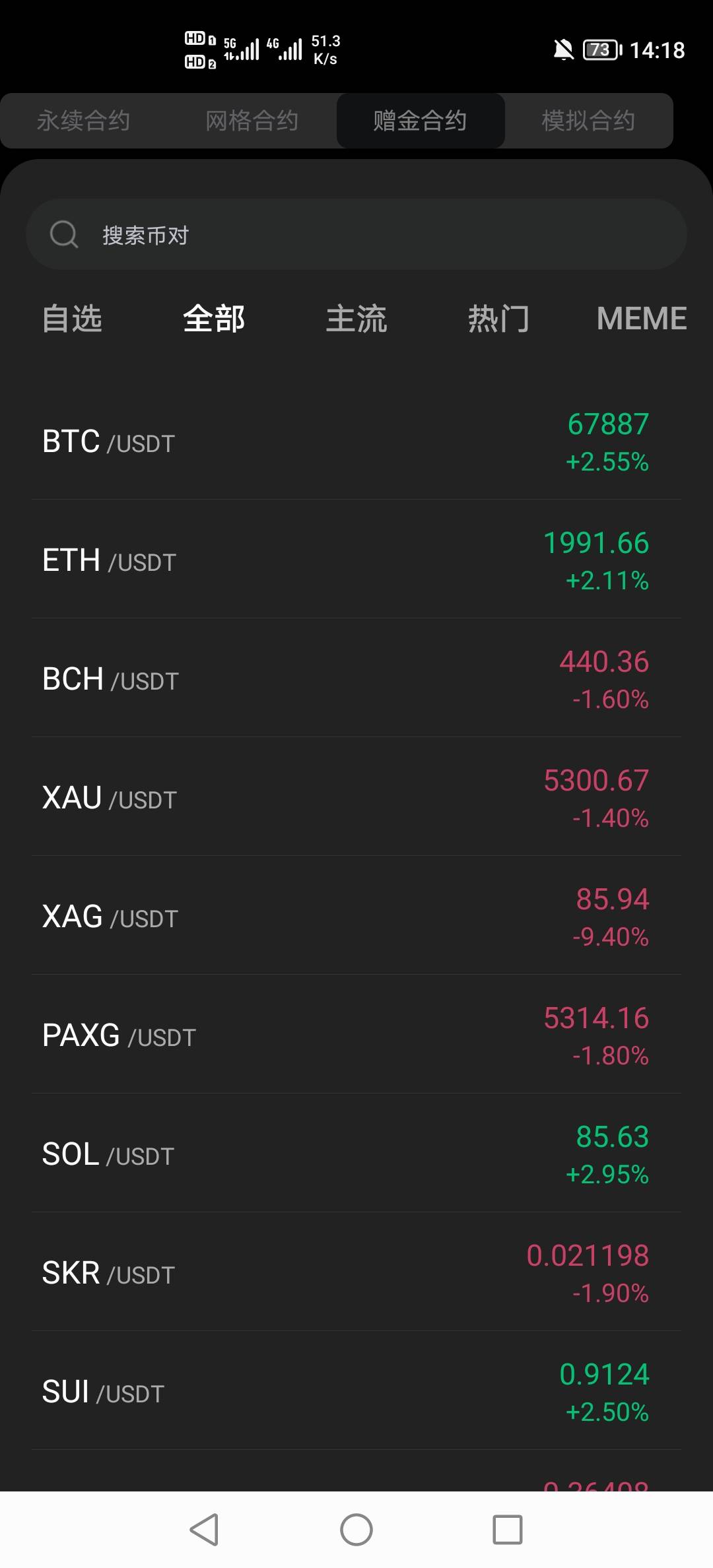Open recent apps with square icon
This screenshot has width=713, height=1568.
(507, 1530)
